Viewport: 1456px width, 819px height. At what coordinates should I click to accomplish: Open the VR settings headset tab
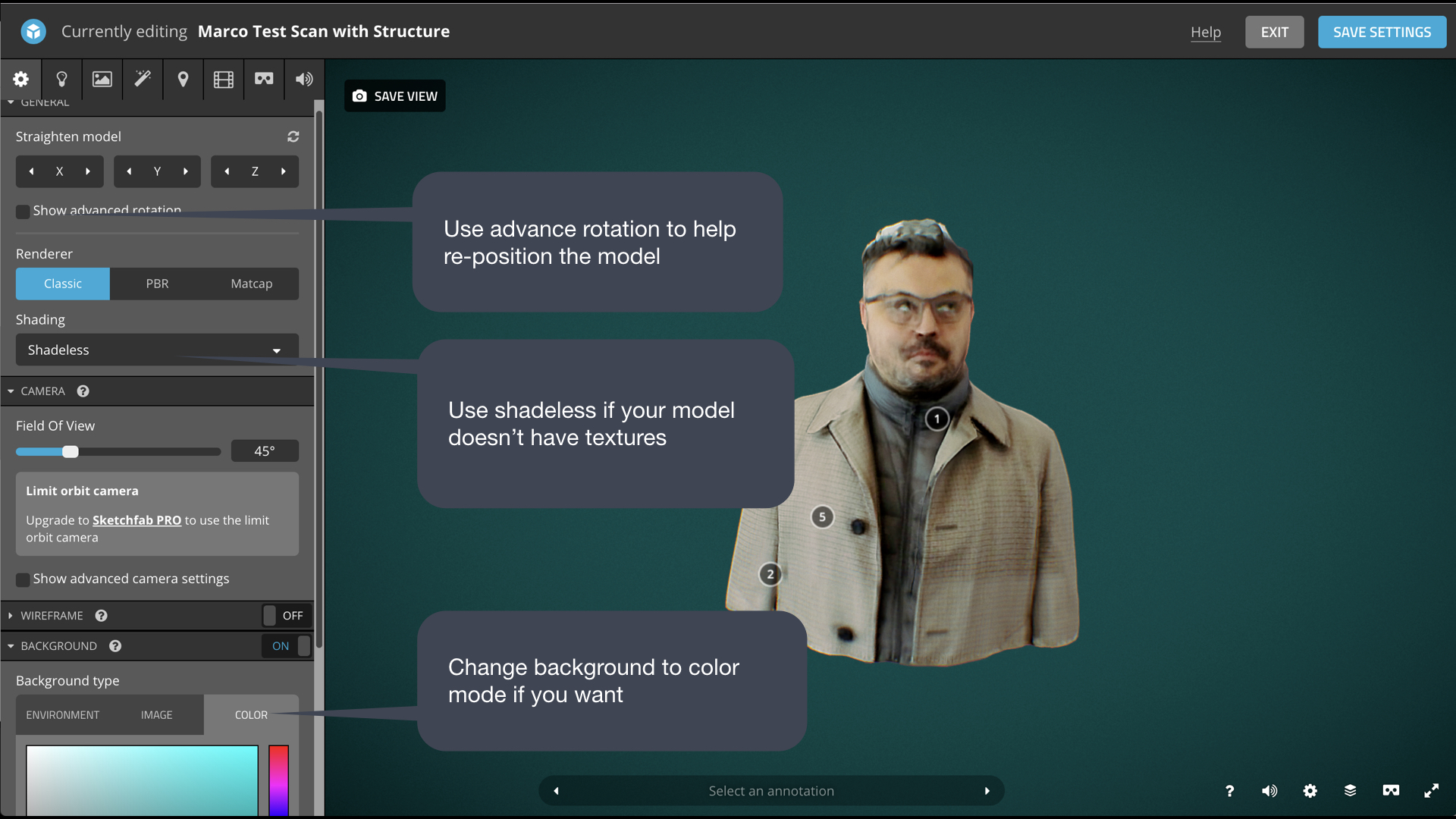pos(264,79)
